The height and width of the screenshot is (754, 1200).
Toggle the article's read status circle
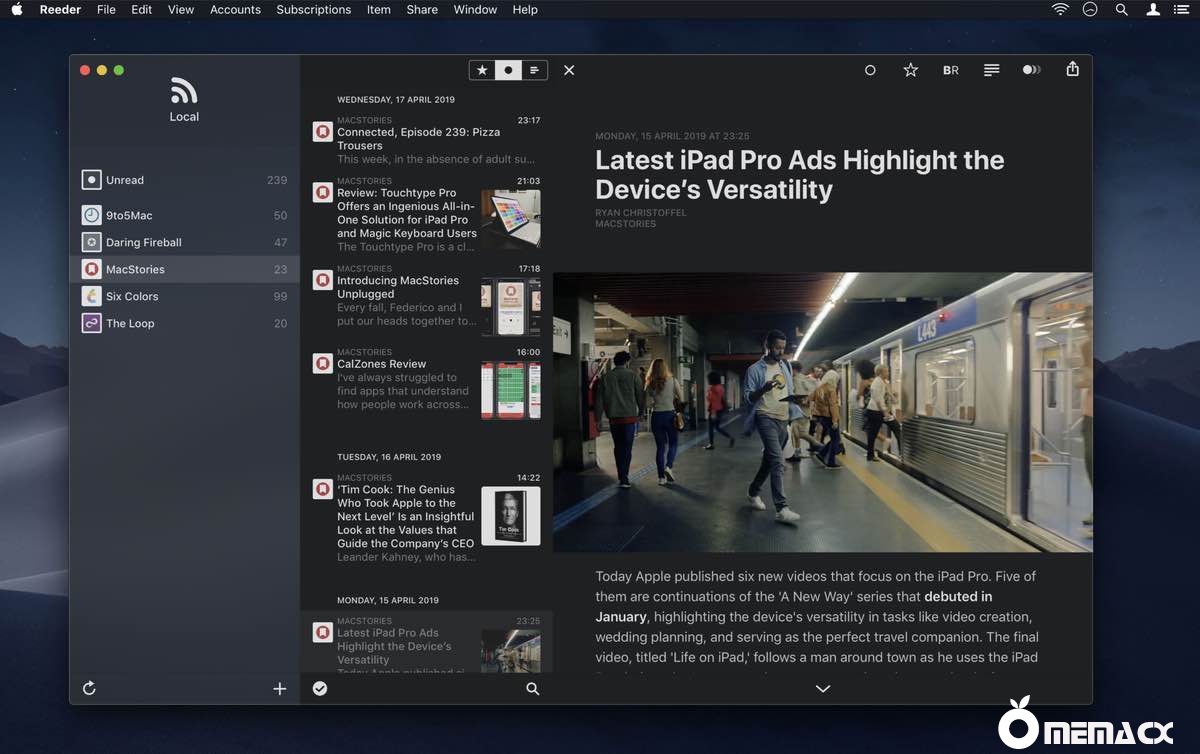(x=870, y=70)
